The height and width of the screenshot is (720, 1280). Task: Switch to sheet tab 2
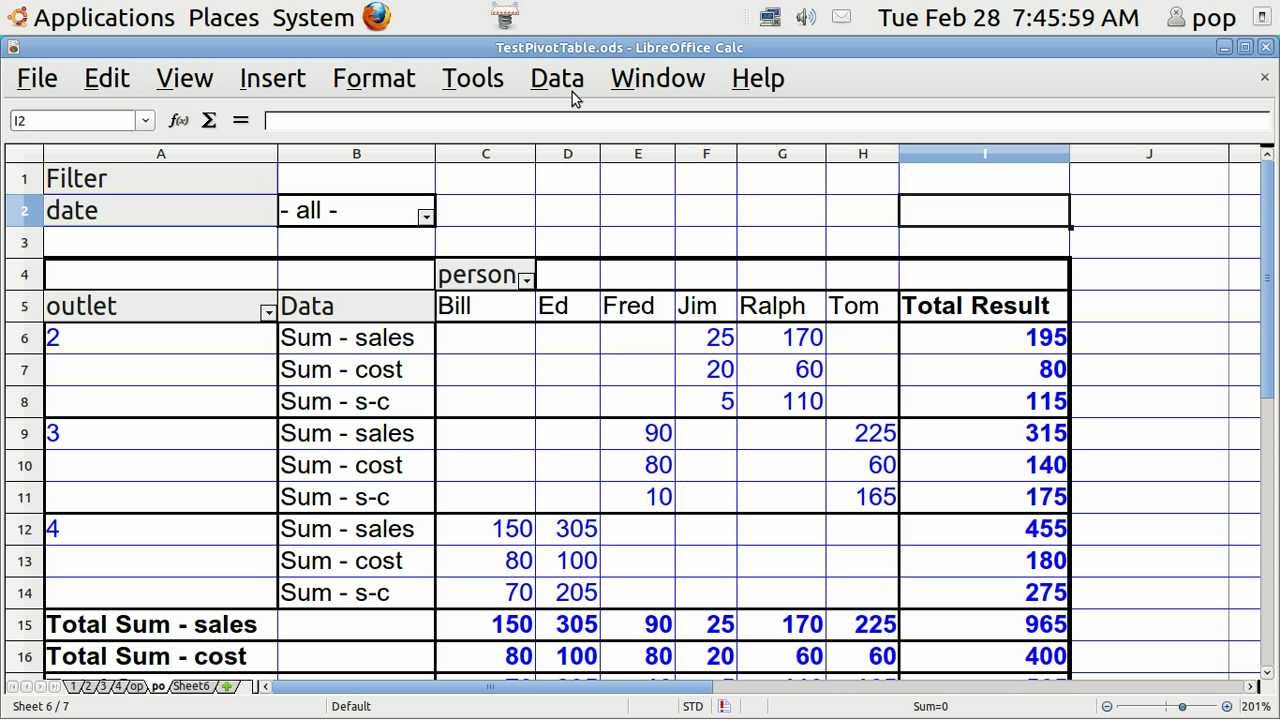88,687
